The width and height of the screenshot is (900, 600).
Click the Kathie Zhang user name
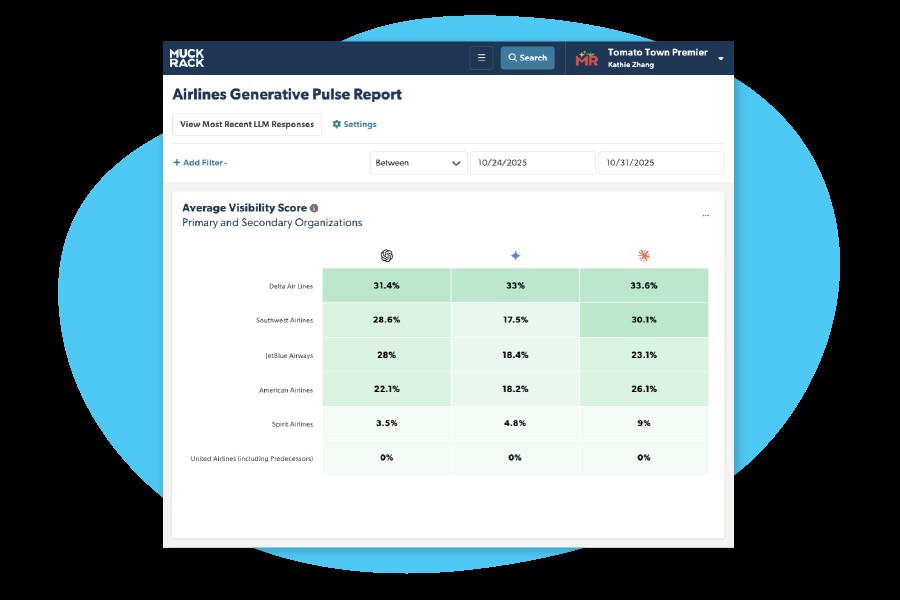tap(631, 65)
